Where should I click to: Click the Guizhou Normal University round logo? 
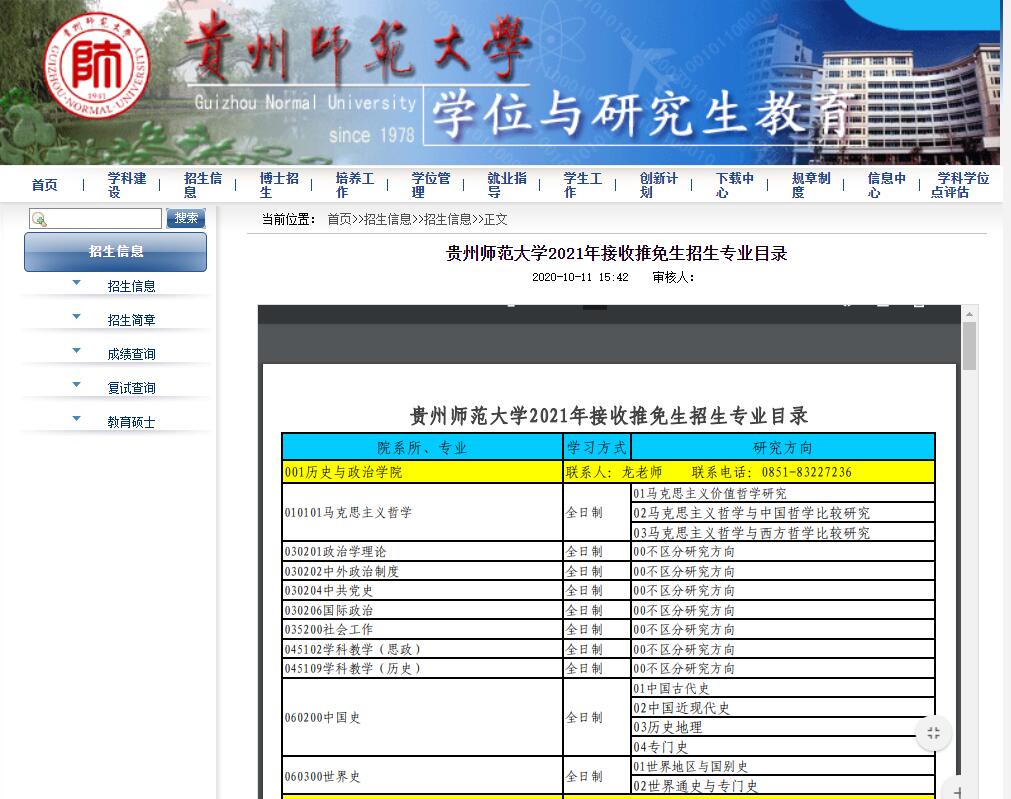point(97,65)
